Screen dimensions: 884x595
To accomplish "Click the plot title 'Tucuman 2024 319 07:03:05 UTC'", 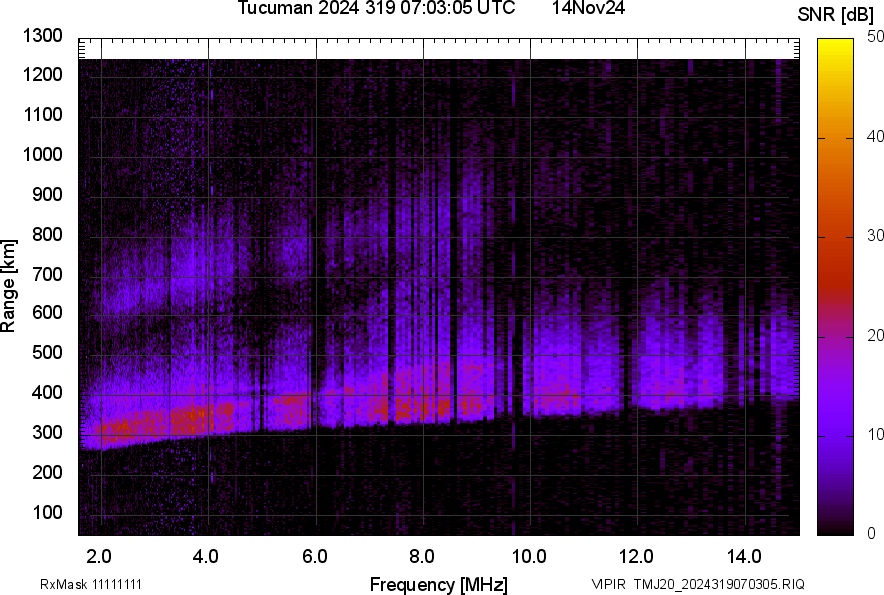I will tap(376, 8).
